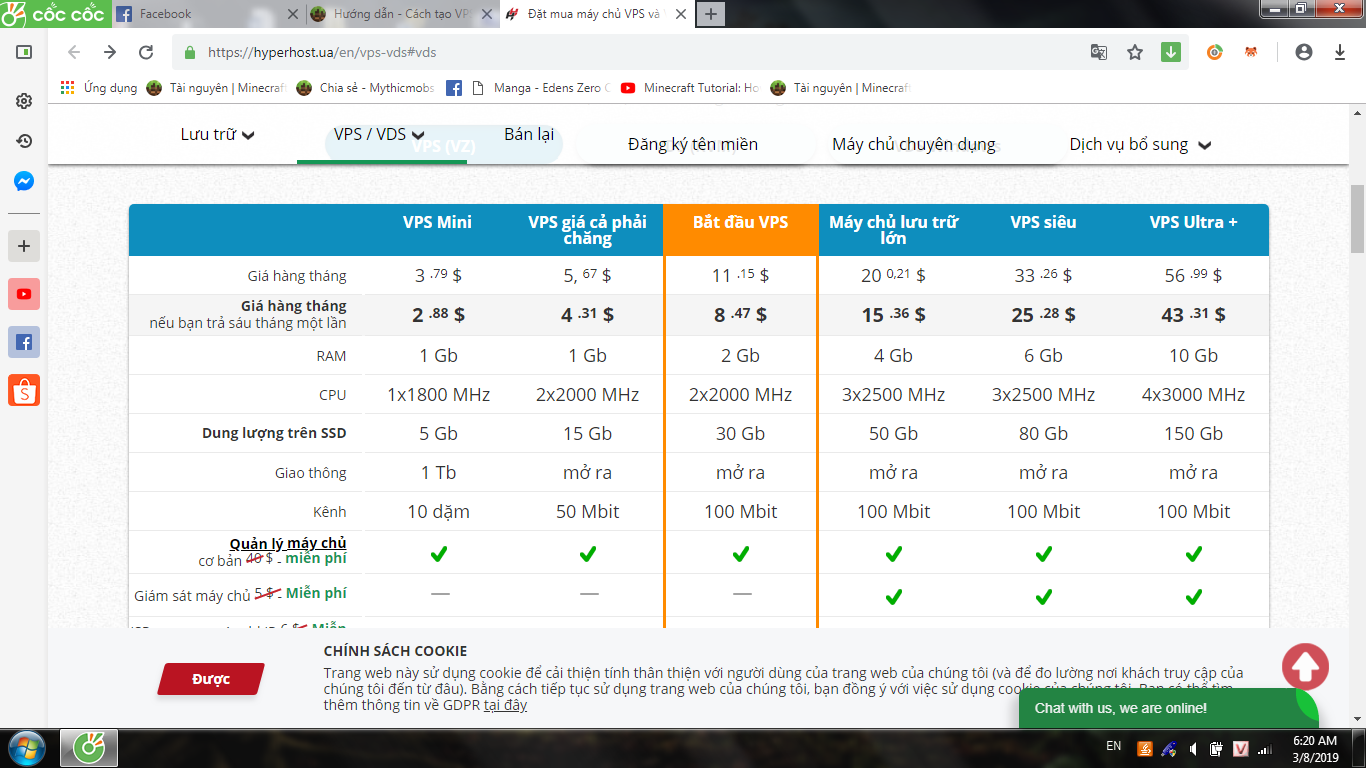Image resolution: width=1366 pixels, height=768 pixels.
Task: Open the Facebook icon in the bookmarks bar
Action: pos(454,88)
